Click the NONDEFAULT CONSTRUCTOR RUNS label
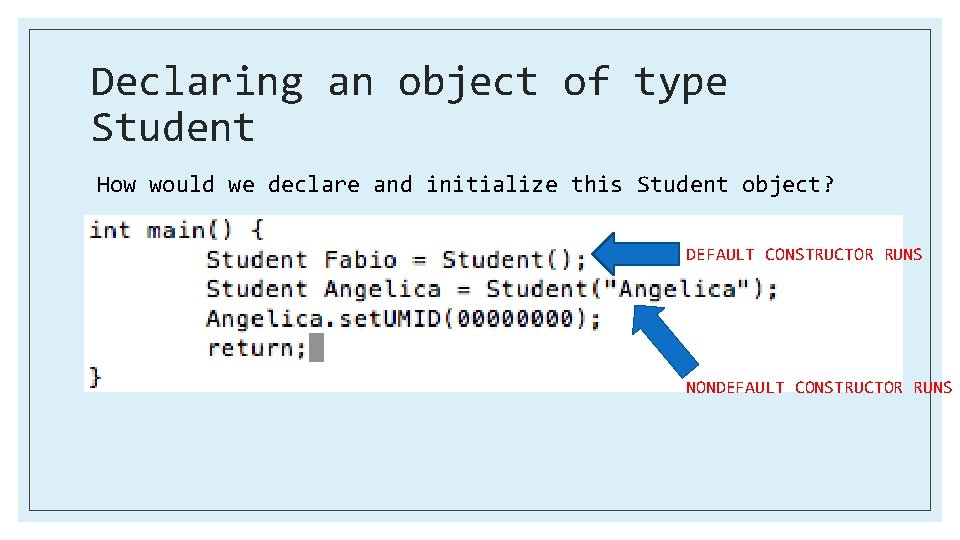Screen dimensions: 960x540 [818, 387]
